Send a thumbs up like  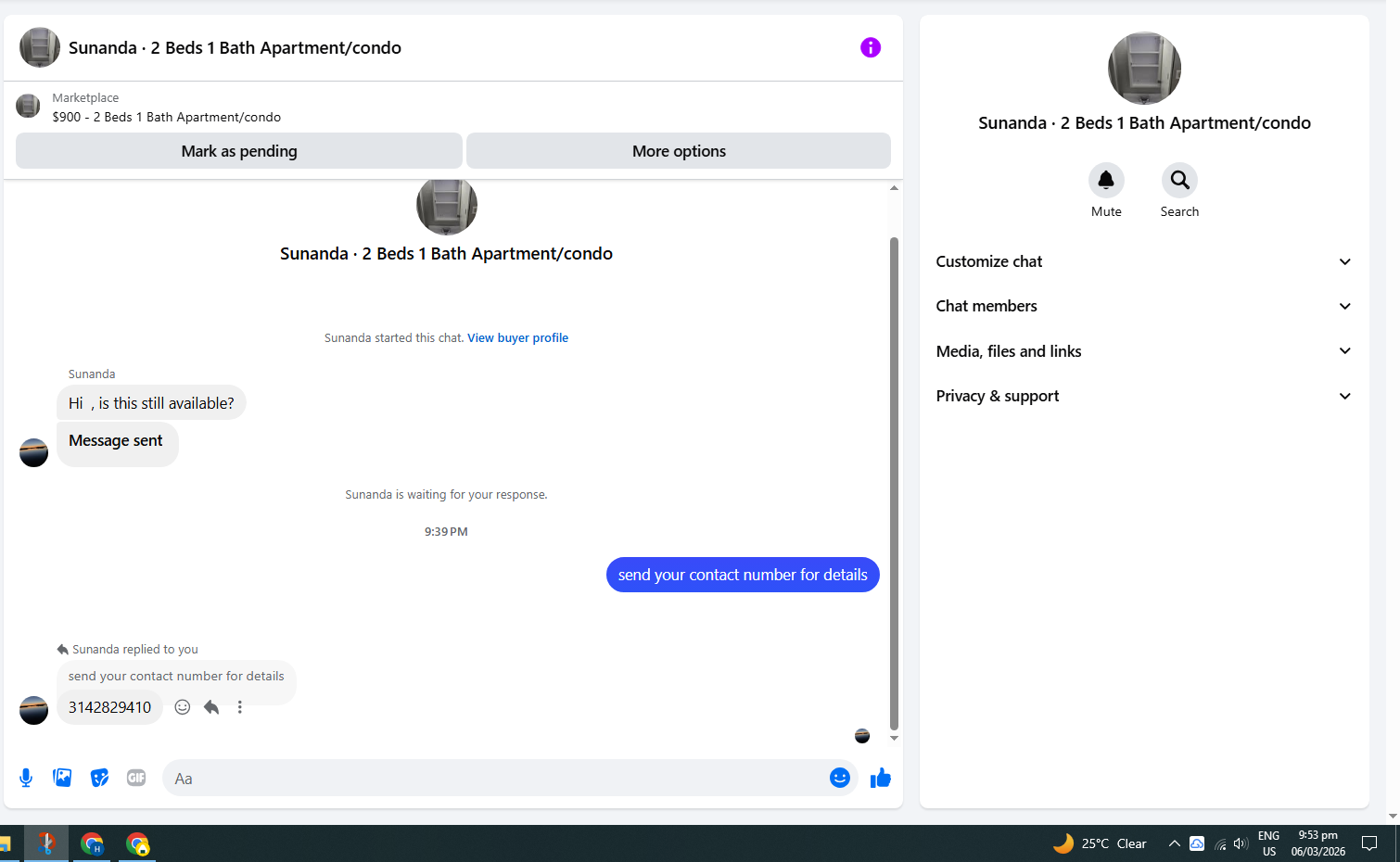(x=881, y=778)
